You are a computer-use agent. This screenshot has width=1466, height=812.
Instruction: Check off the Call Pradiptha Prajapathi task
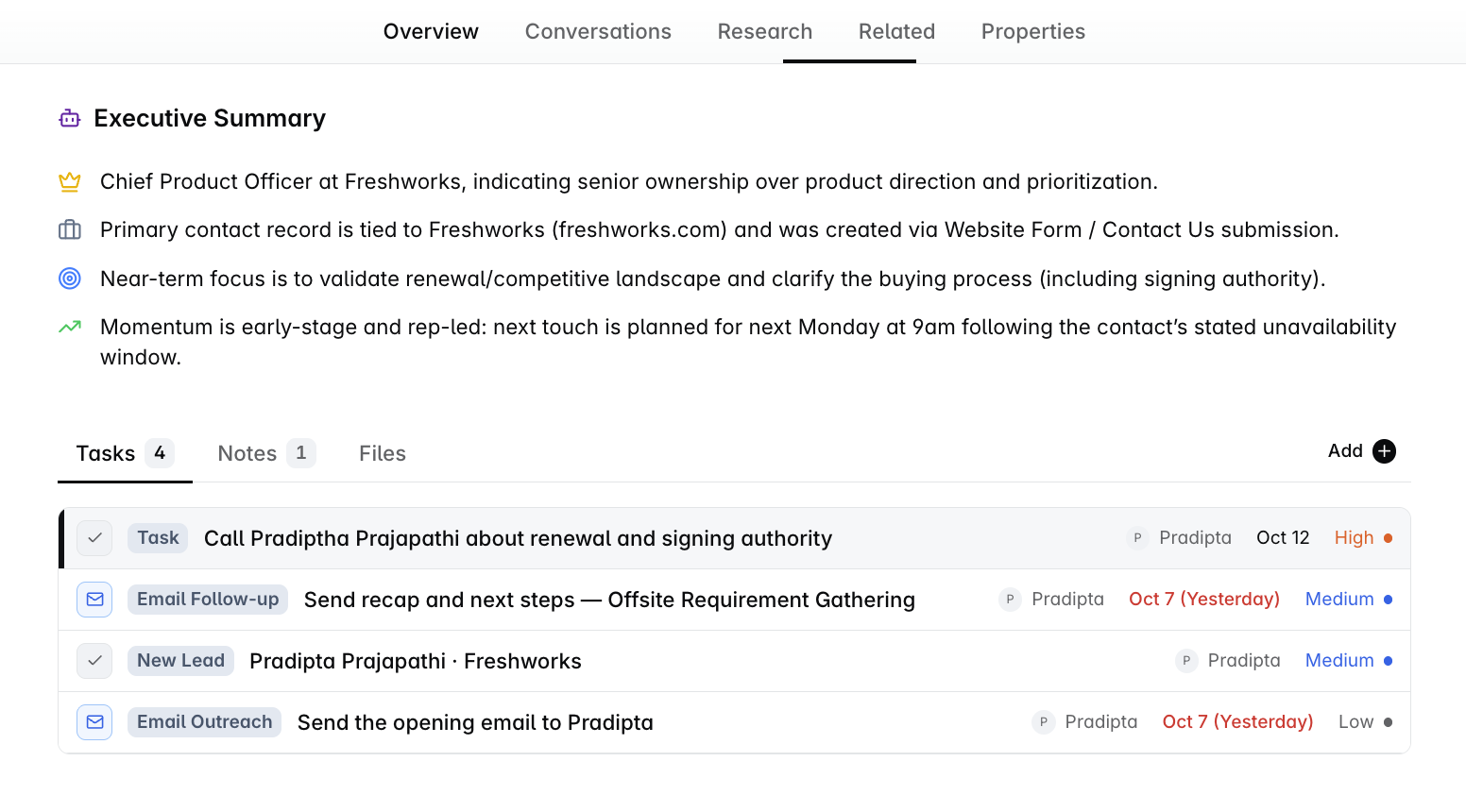point(94,538)
